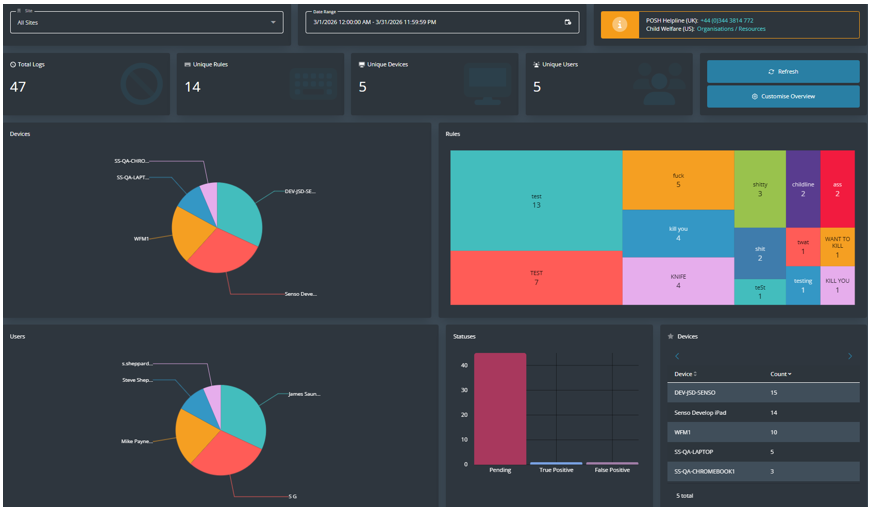
Task: Sort the table by Count column header
Action: [780, 374]
